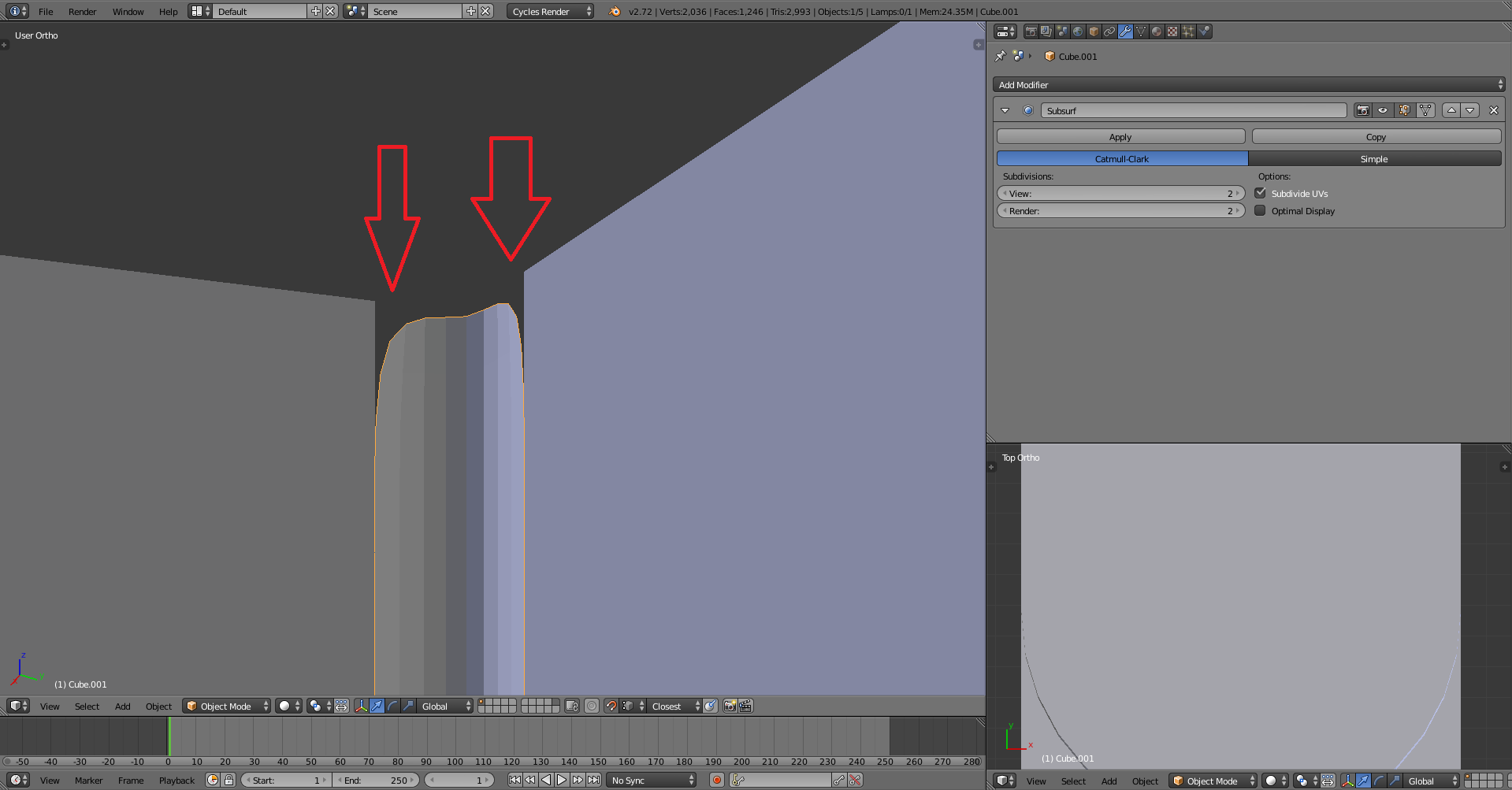Enable the Optimal Display checkbox

click(x=1261, y=210)
